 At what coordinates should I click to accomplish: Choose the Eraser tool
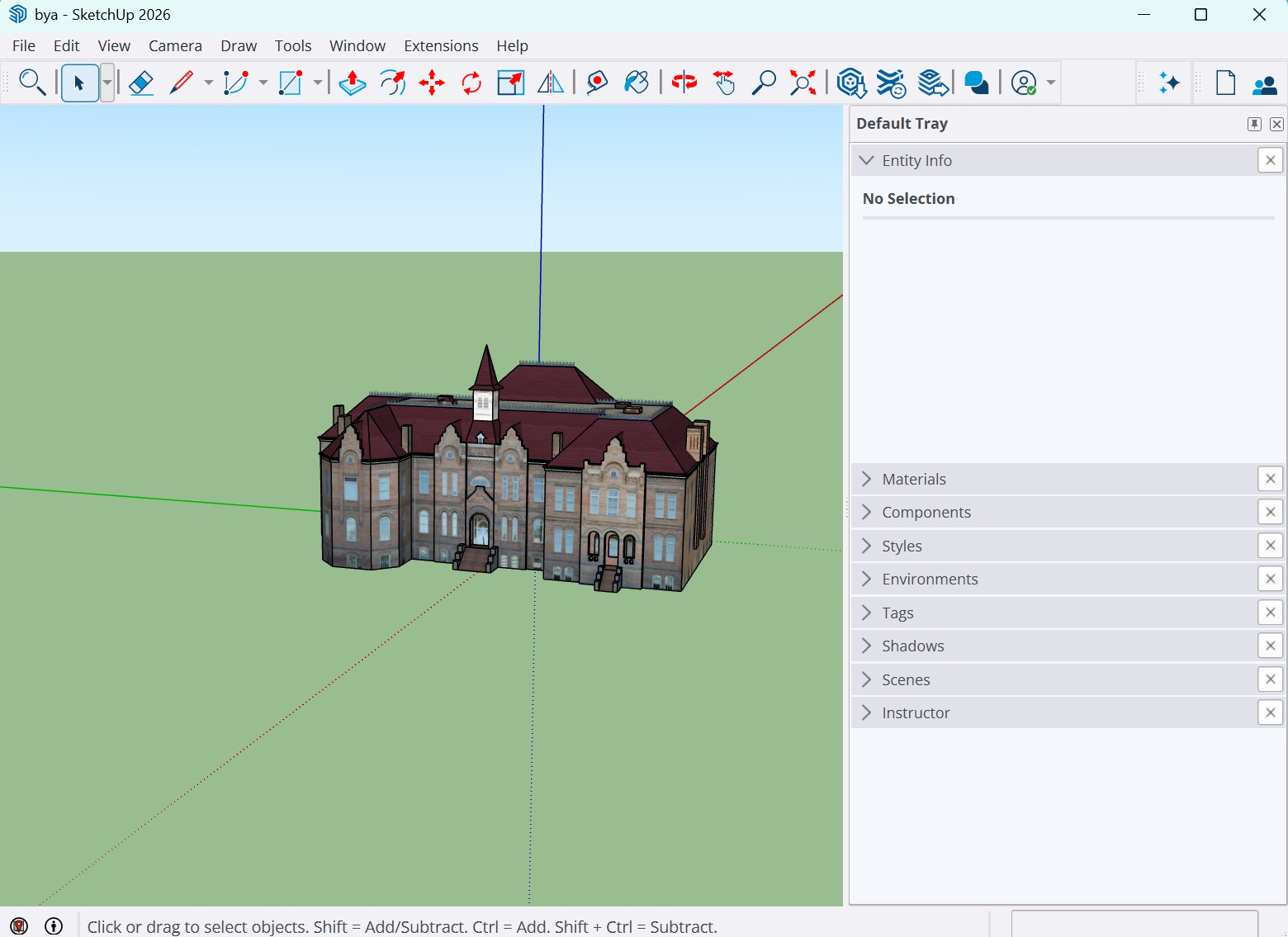tap(141, 83)
